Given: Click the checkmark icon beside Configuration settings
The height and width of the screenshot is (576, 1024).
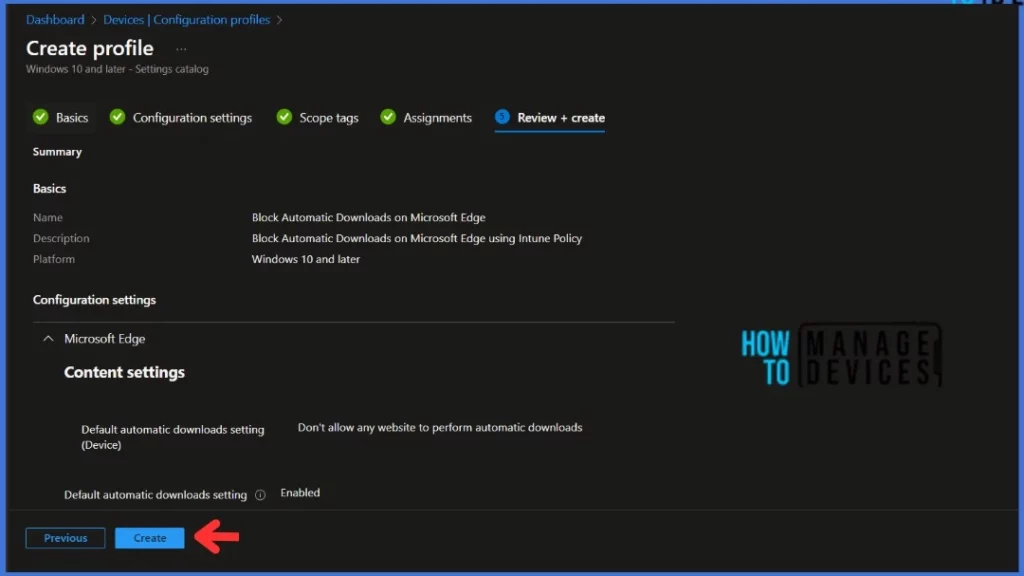Looking at the screenshot, I should pos(117,117).
